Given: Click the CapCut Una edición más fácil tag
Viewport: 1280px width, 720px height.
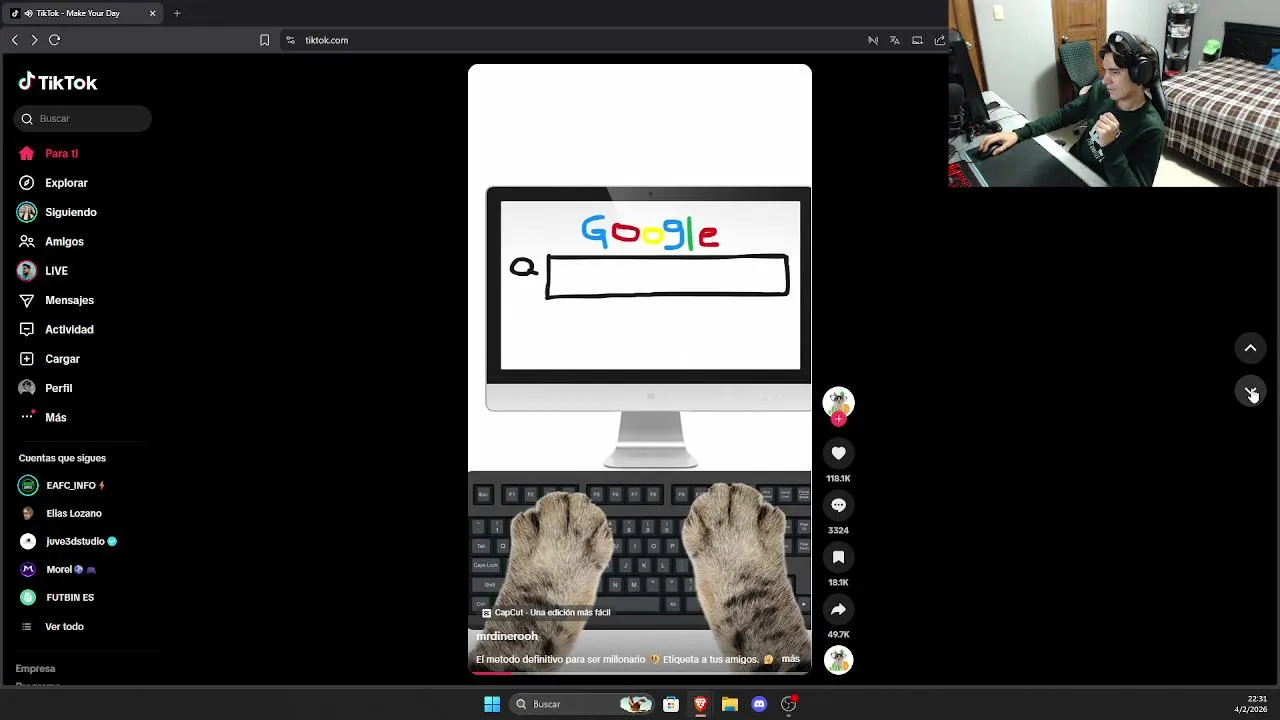Looking at the screenshot, I should [x=546, y=613].
